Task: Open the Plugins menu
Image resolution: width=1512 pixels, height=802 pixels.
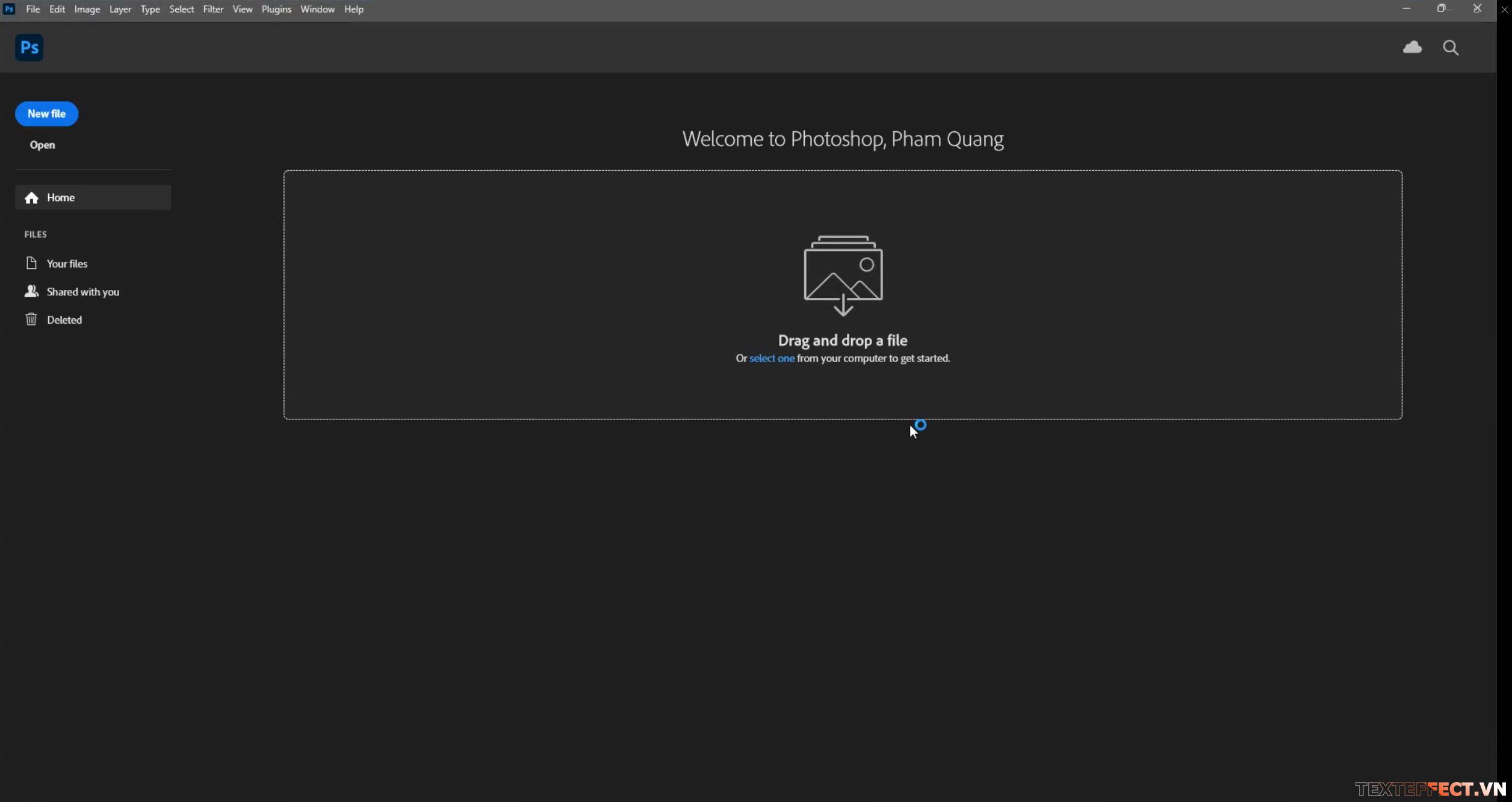Action: pos(276,9)
